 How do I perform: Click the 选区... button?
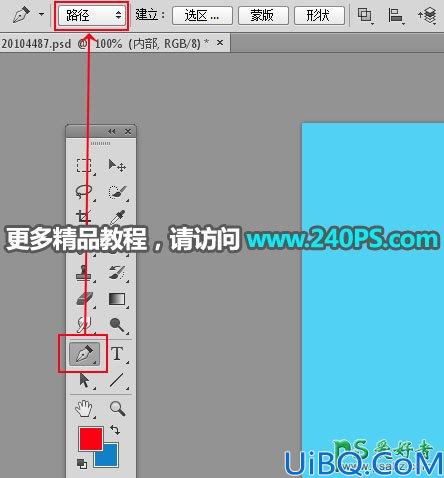click(x=202, y=16)
